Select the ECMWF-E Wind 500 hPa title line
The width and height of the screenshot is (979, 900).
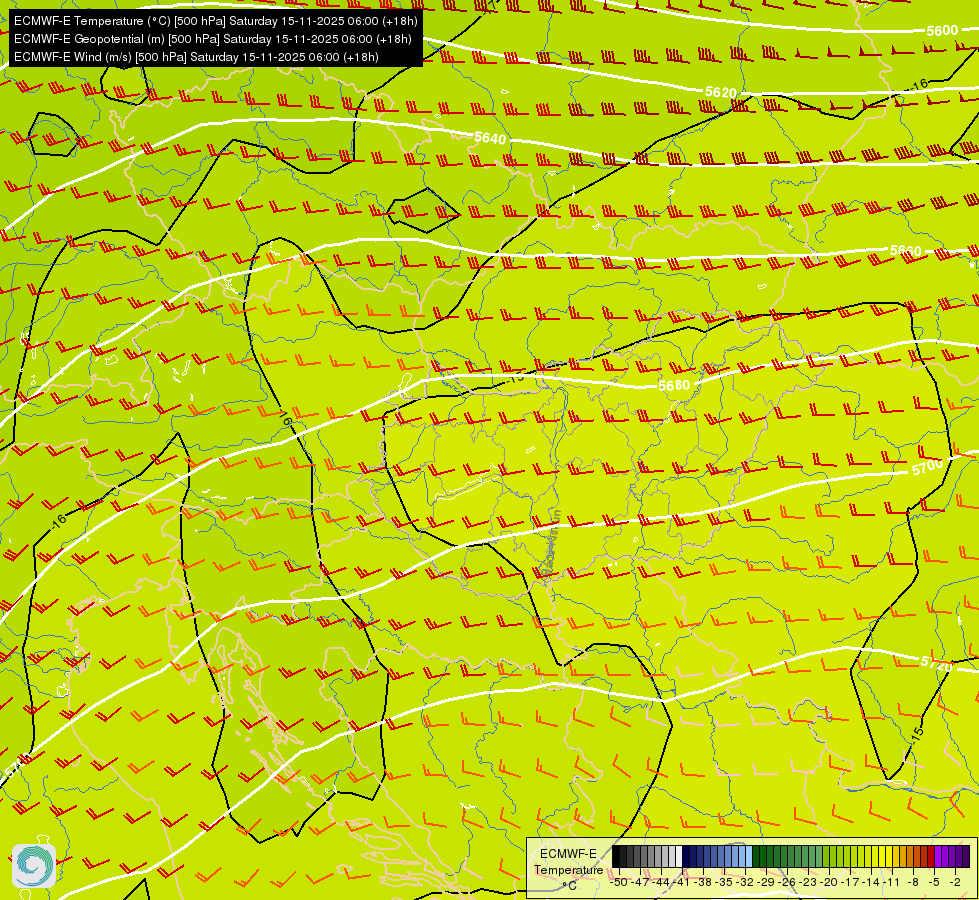196,57
